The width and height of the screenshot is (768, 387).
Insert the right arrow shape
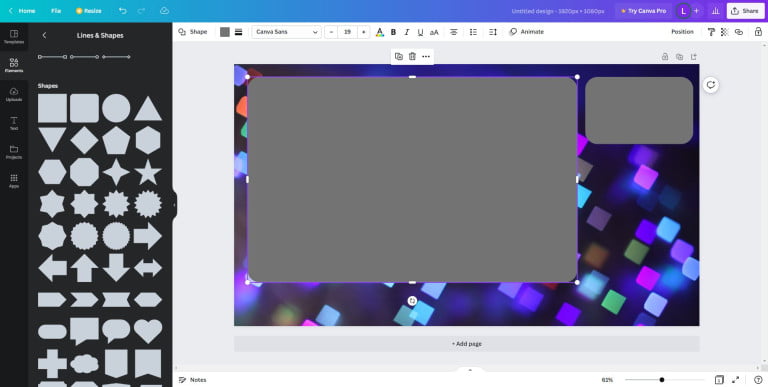(x=148, y=236)
